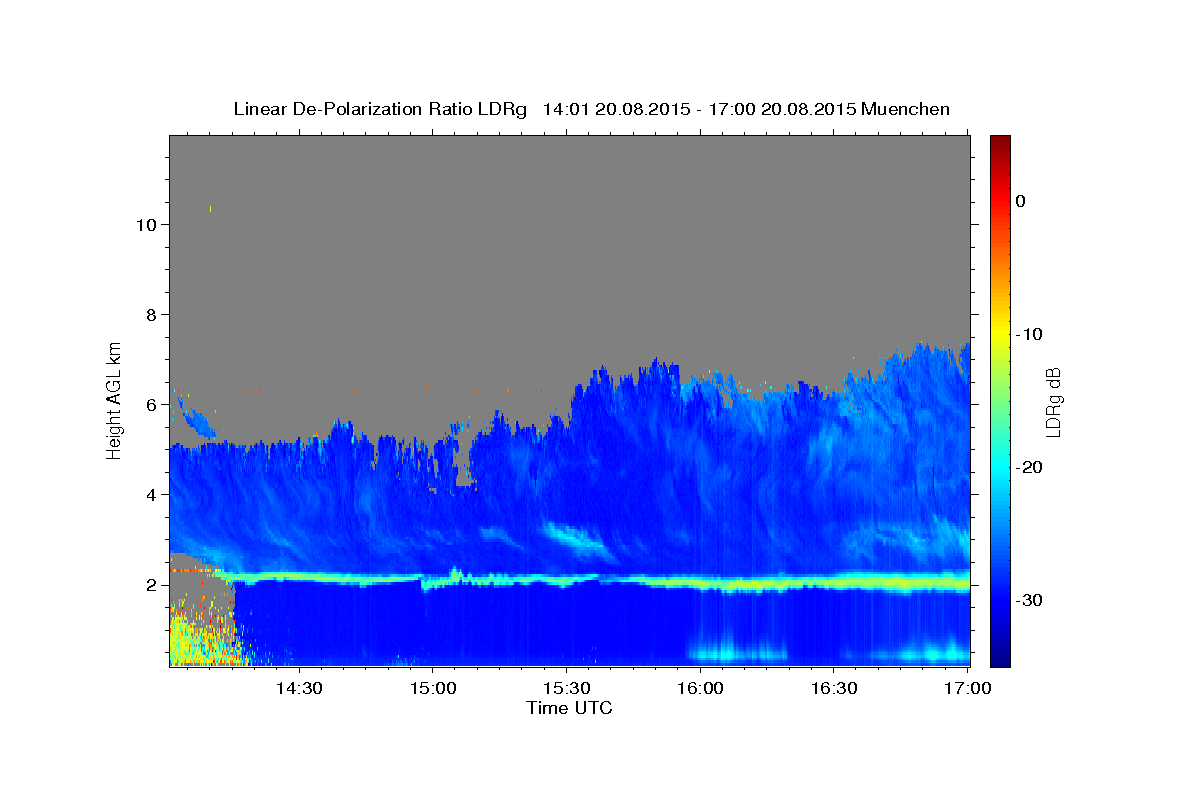The image size is (1200, 800).
Task: Click the height axis label 10
Action: click(145, 224)
